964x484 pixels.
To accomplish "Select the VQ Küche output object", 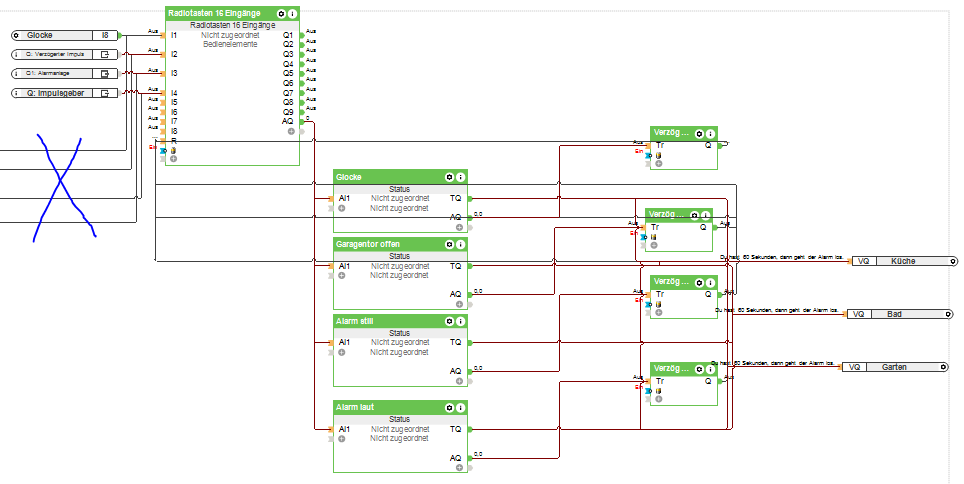I will [x=904, y=261].
